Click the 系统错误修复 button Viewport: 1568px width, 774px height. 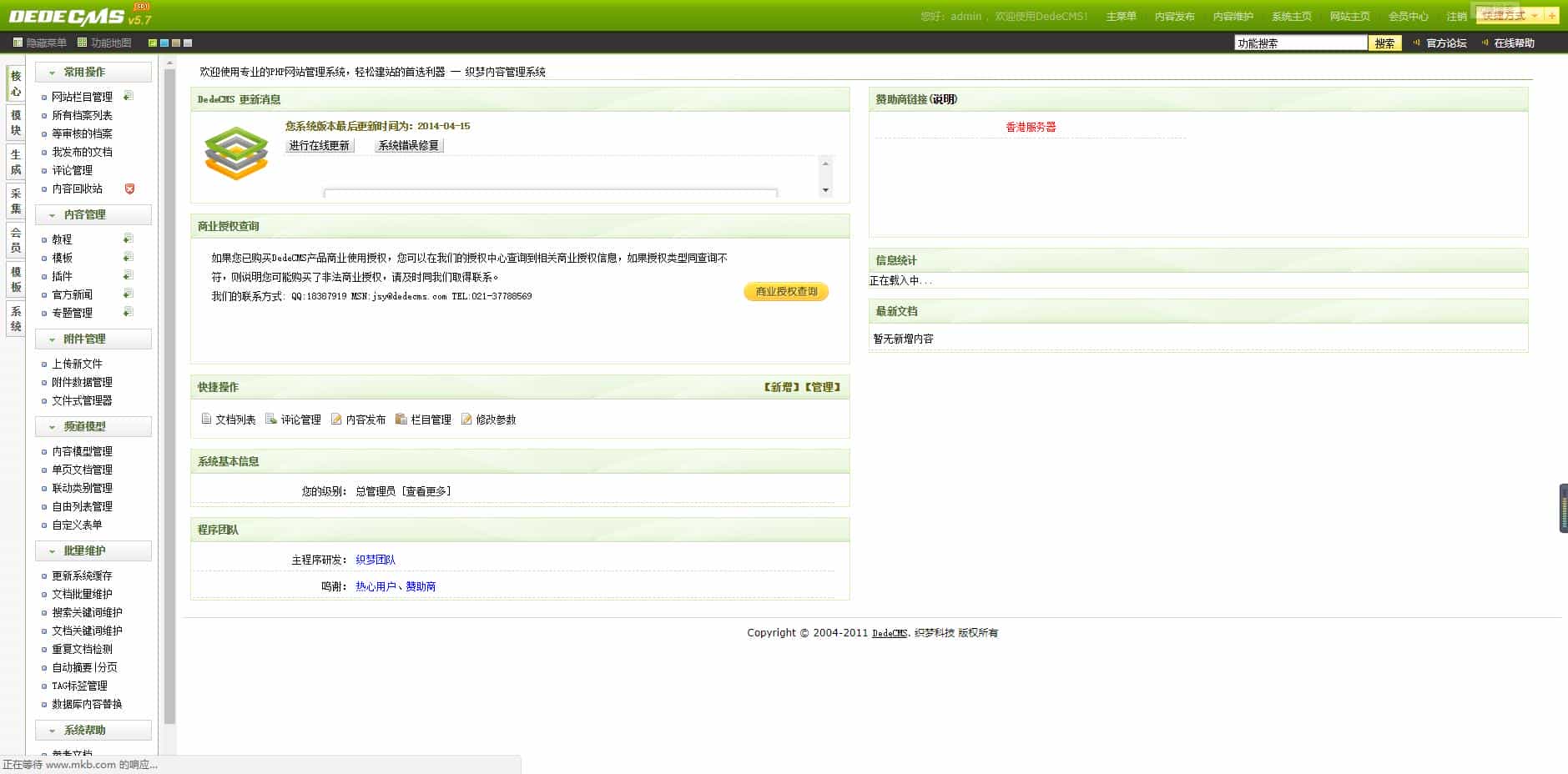(x=408, y=145)
